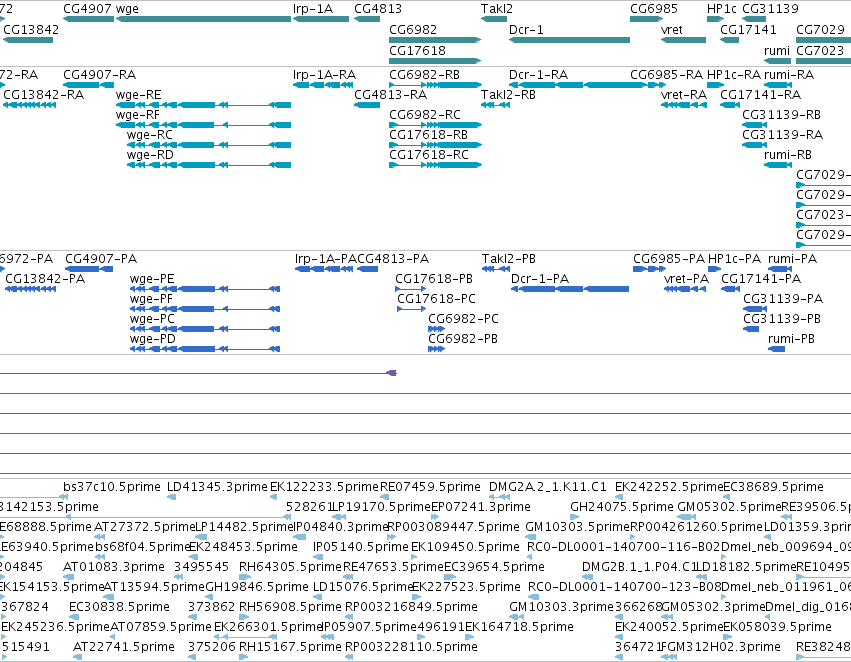Select the 'LD41345.3prime' EST label
Screen dimensions: 851x662
click(217, 487)
